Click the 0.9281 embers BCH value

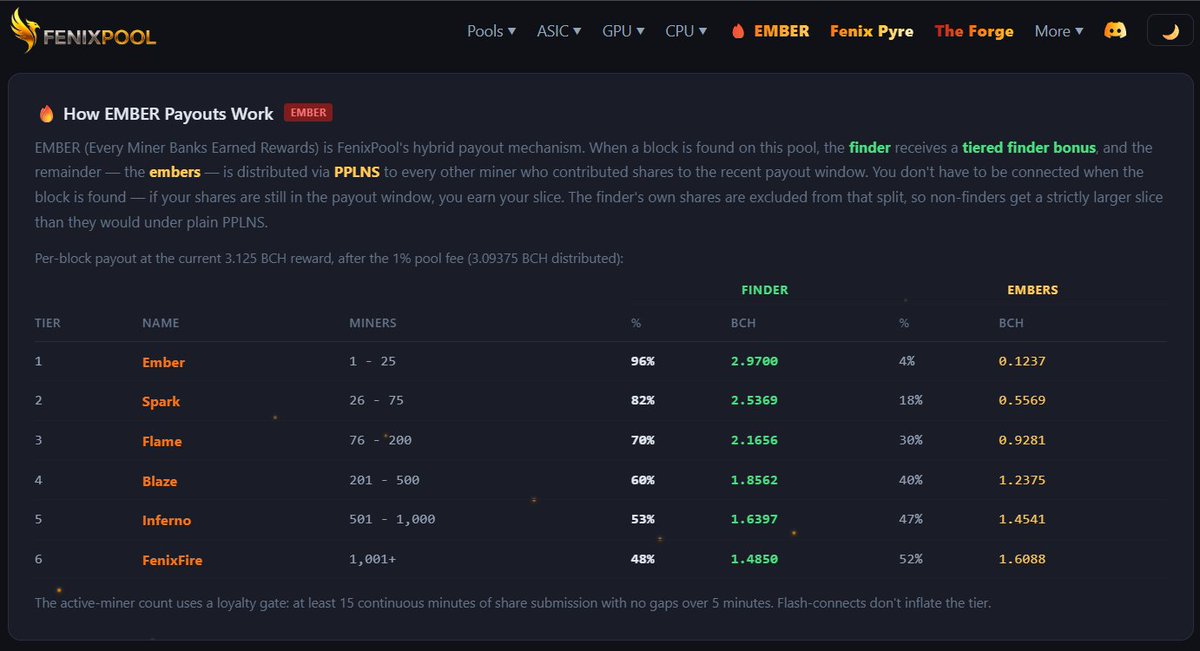[x=1022, y=440]
